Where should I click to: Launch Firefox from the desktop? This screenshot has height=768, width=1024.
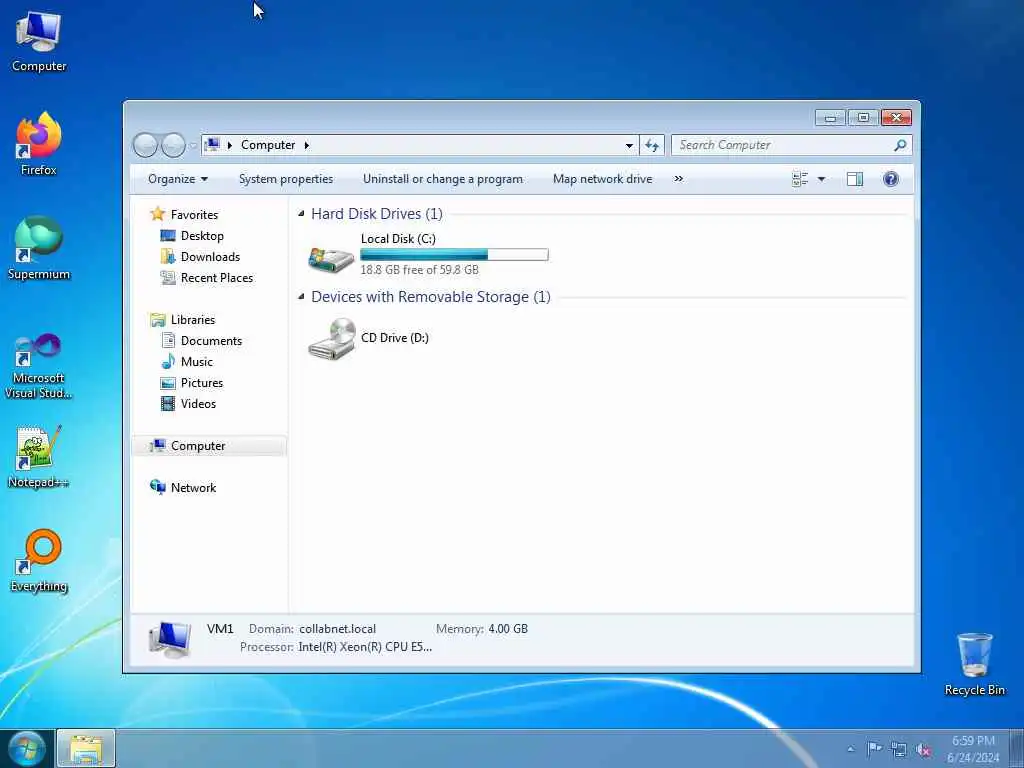pos(39,144)
